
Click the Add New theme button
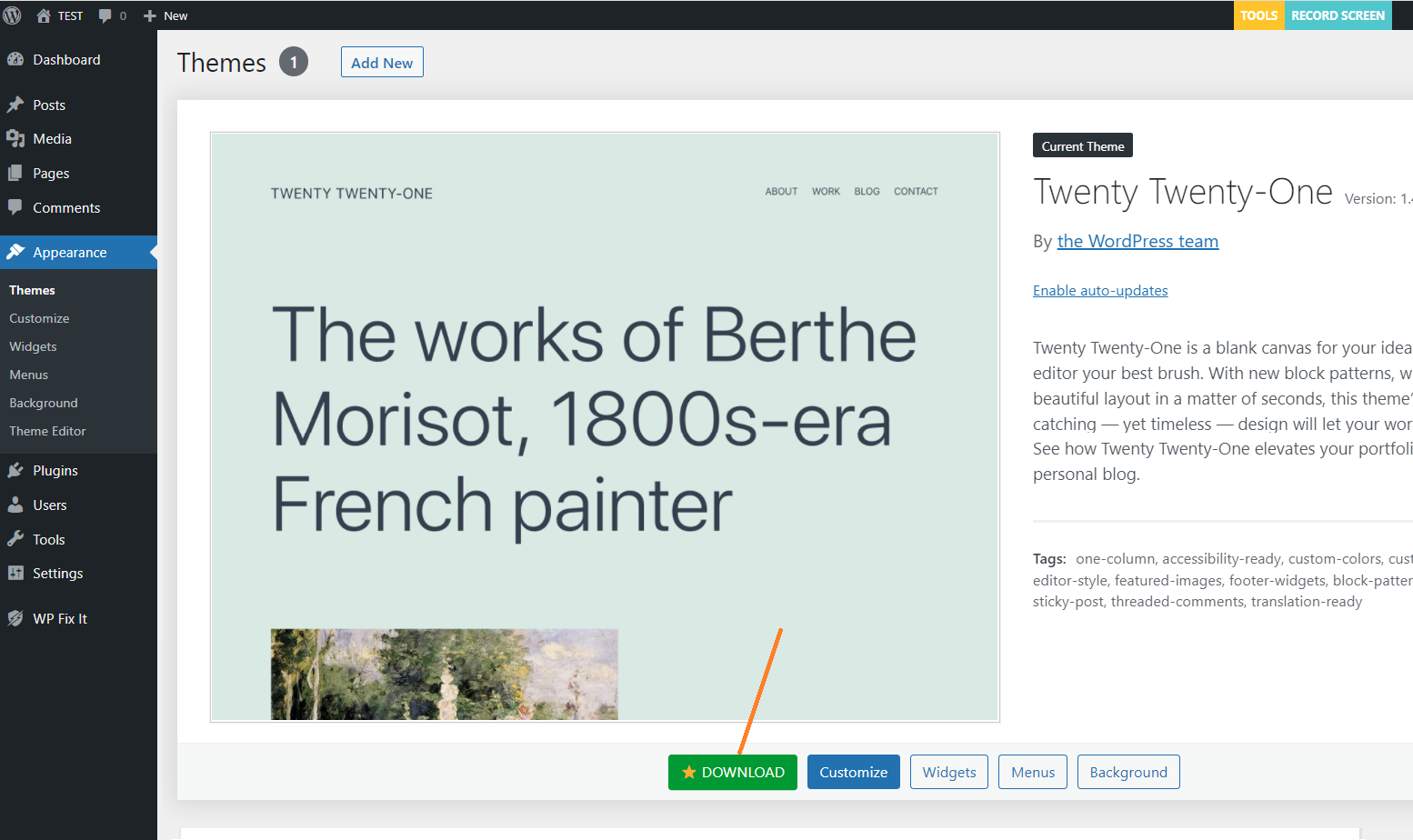click(x=382, y=62)
